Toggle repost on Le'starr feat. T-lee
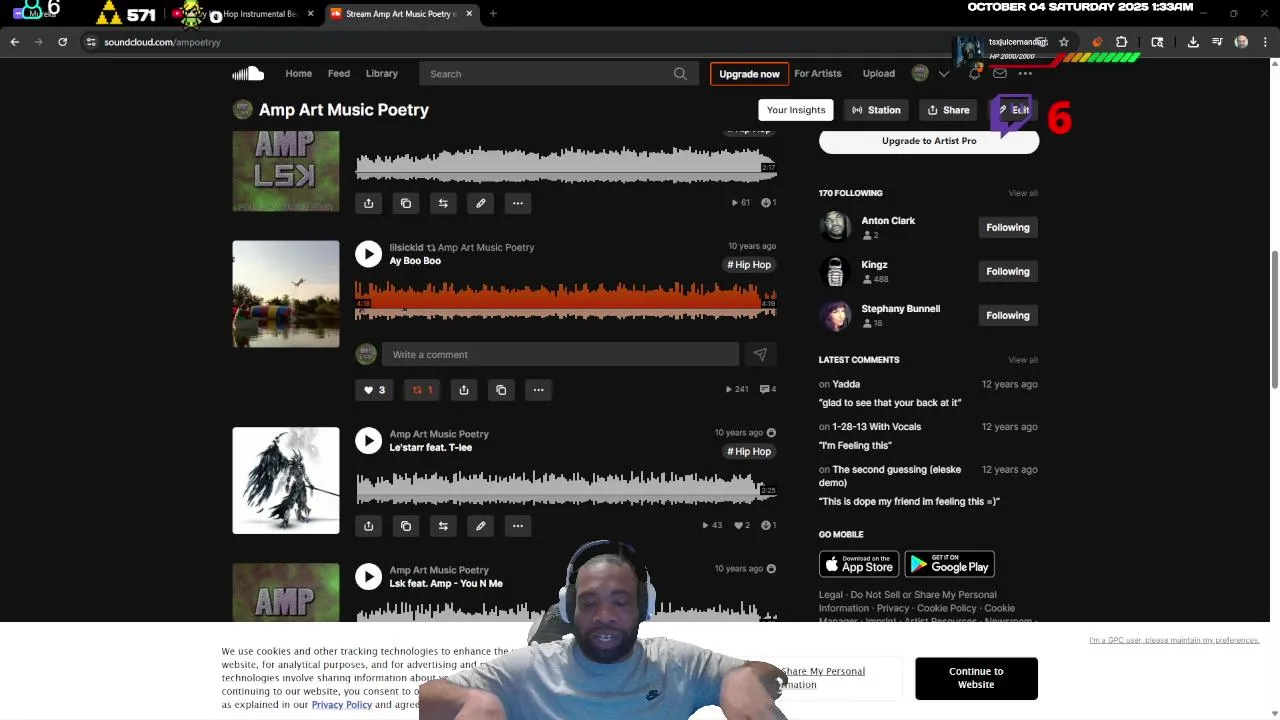 tap(443, 526)
